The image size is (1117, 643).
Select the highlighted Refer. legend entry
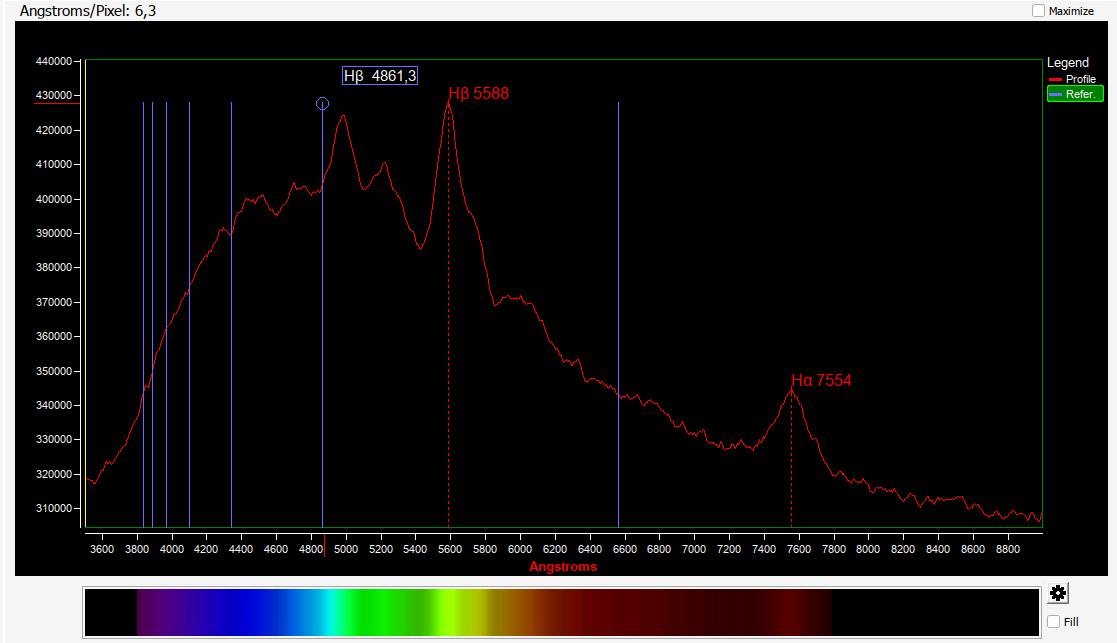(1074, 94)
